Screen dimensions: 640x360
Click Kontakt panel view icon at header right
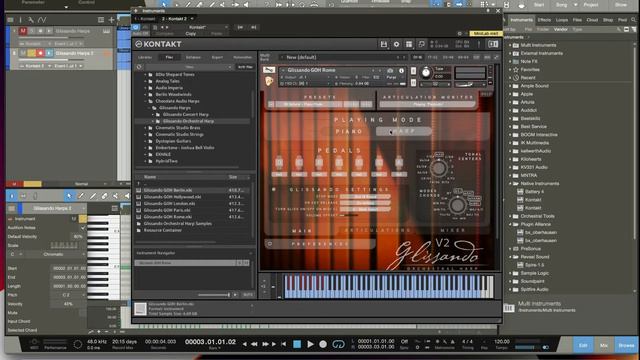[x=493, y=44]
